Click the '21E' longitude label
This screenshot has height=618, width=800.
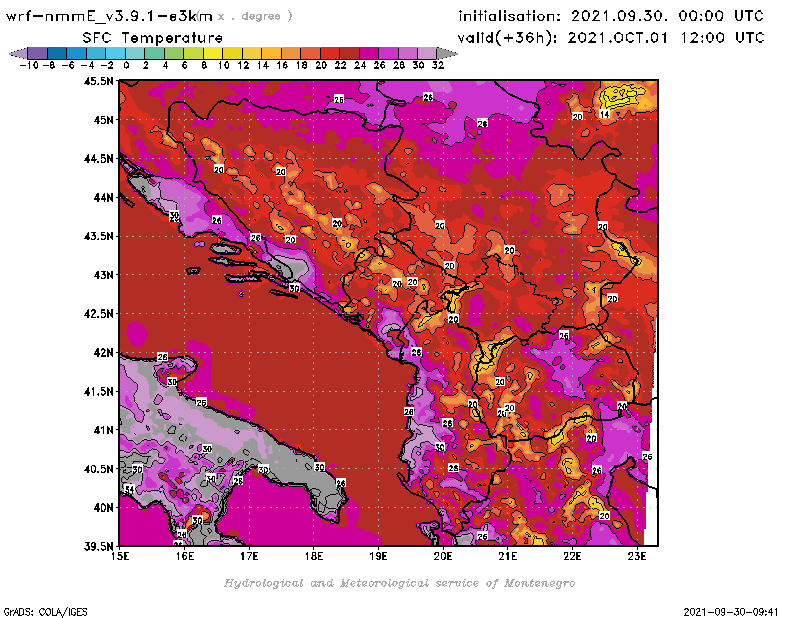coord(508,556)
